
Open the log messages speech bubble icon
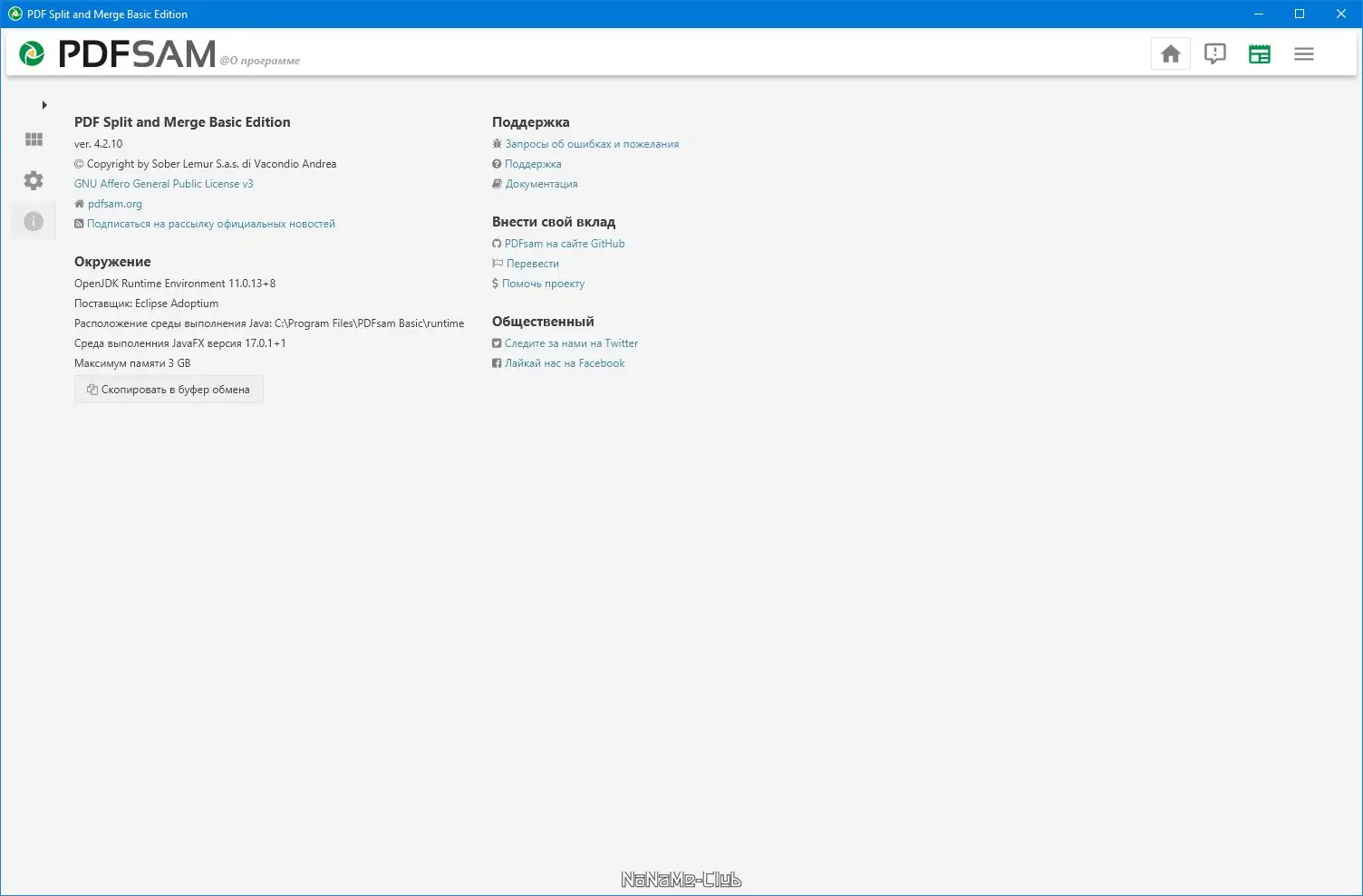click(x=1214, y=54)
